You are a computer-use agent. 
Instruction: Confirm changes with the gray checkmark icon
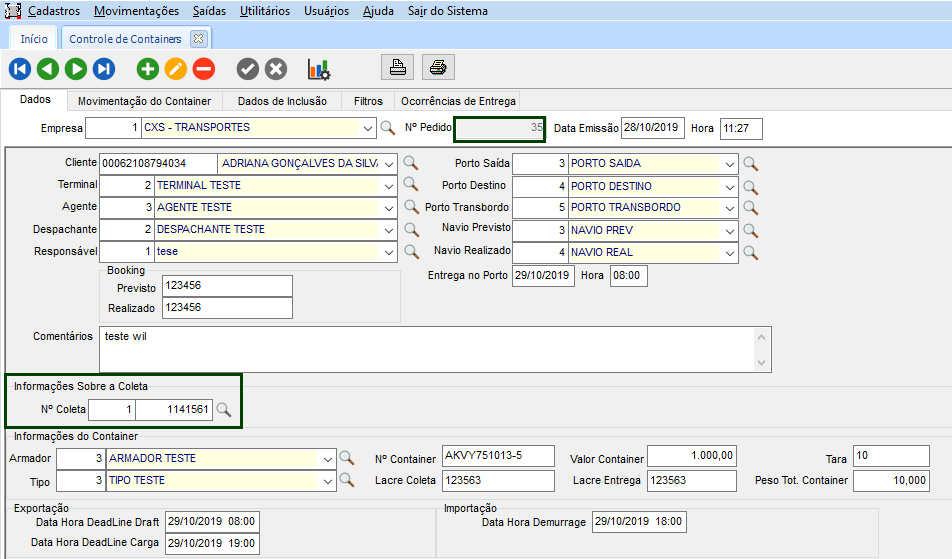pyautogui.click(x=248, y=69)
